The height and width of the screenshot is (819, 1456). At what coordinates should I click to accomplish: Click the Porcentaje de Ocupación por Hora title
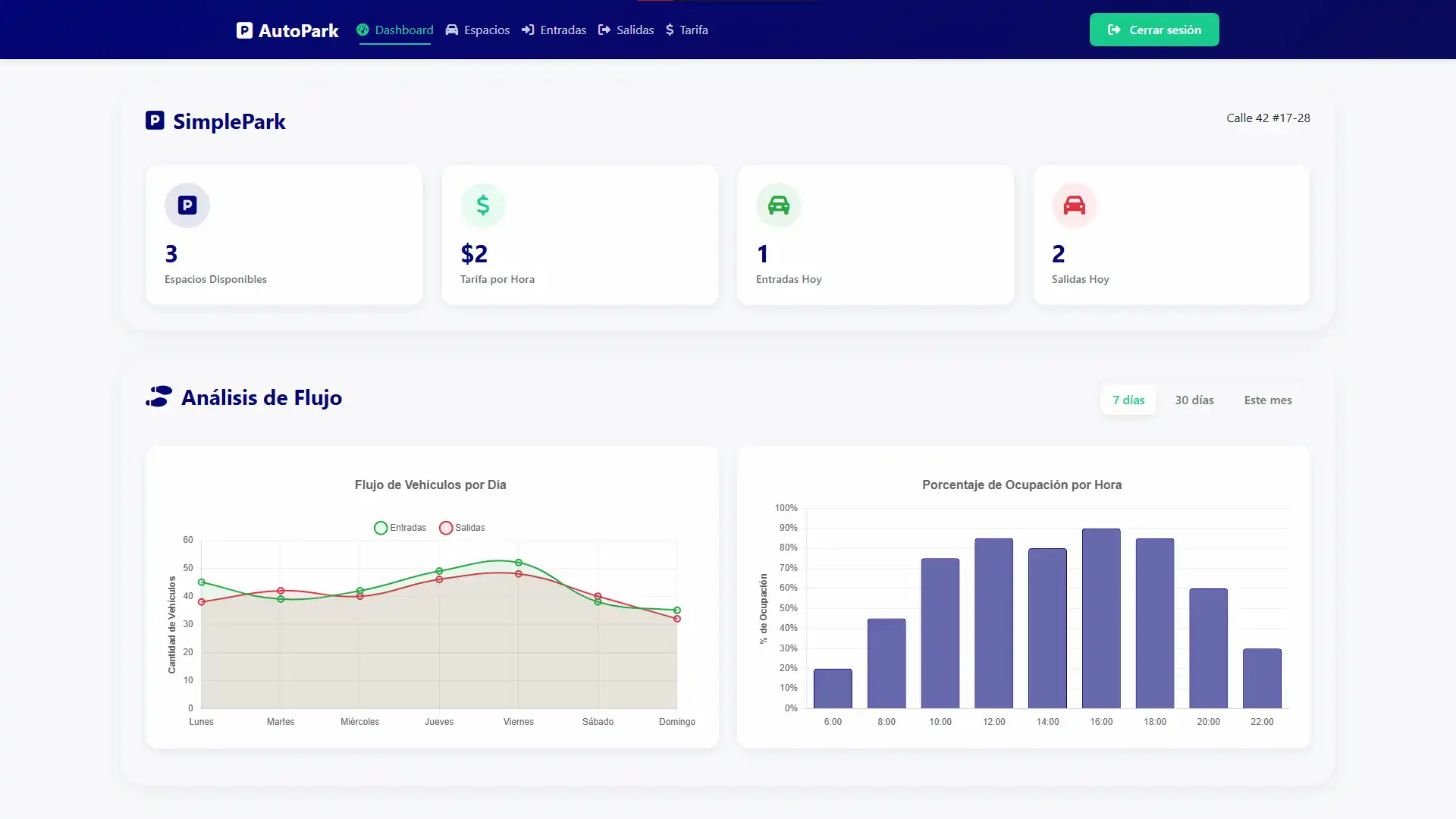[x=1021, y=485]
